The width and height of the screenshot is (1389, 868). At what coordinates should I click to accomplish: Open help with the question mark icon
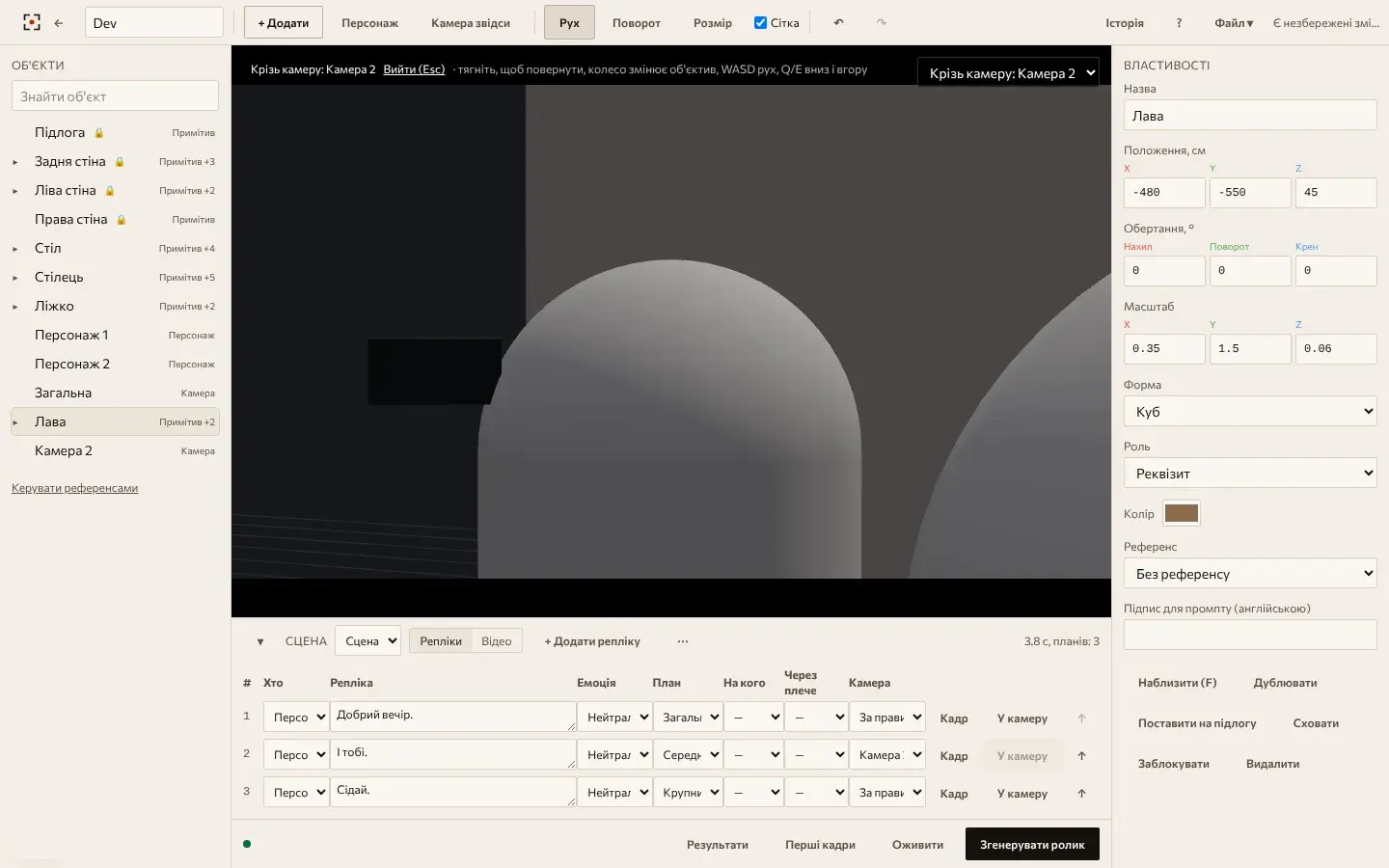1179,22
